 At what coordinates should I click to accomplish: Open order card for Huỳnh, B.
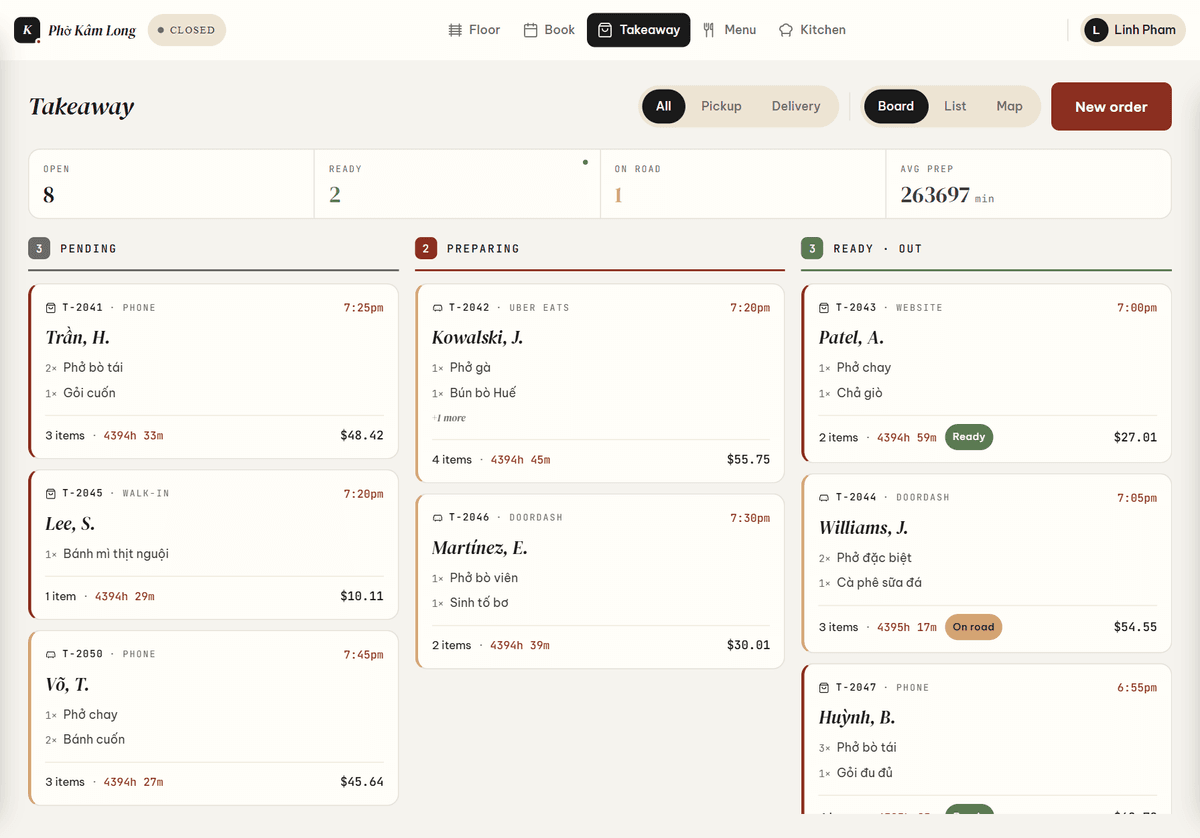click(x=986, y=739)
